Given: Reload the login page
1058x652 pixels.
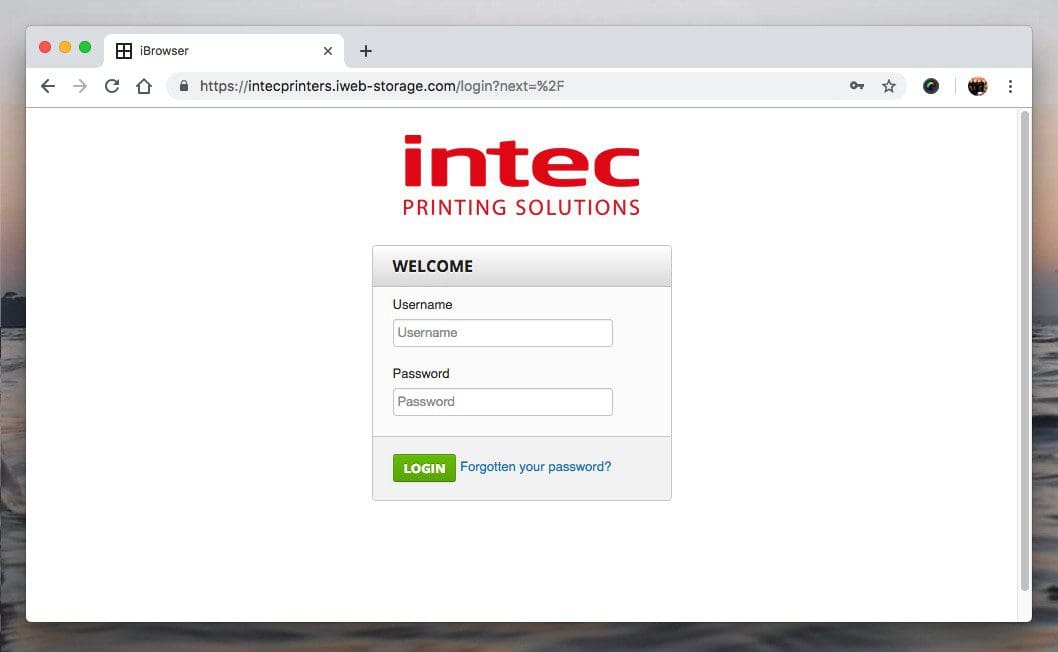Looking at the screenshot, I should click(x=111, y=86).
